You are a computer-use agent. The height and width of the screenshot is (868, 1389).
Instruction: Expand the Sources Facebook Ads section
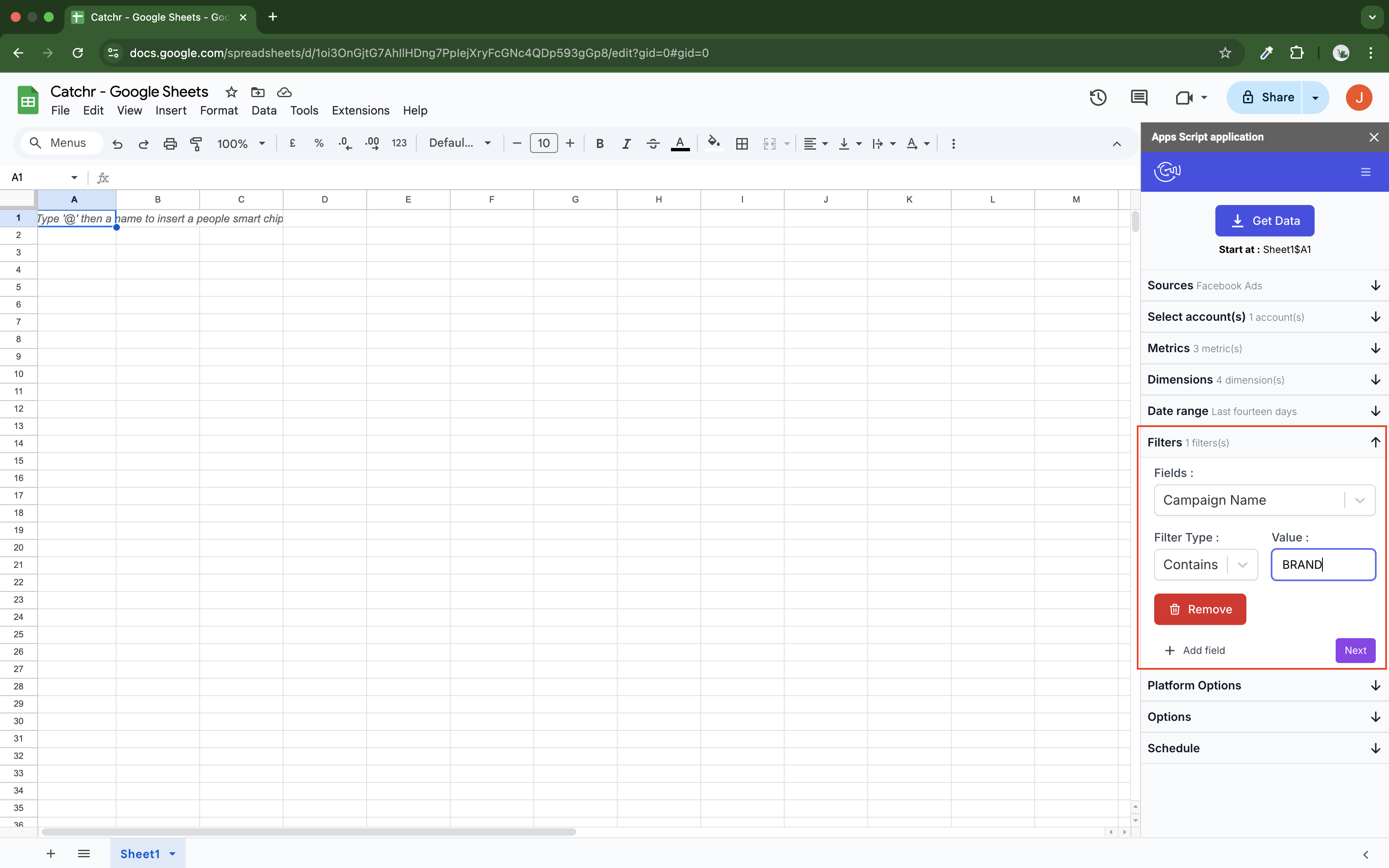pos(1265,285)
